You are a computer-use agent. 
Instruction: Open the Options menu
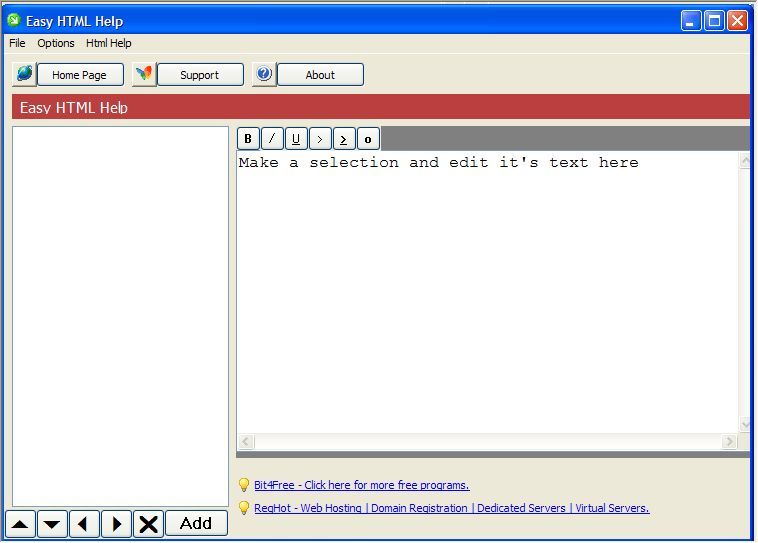pos(56,43)
